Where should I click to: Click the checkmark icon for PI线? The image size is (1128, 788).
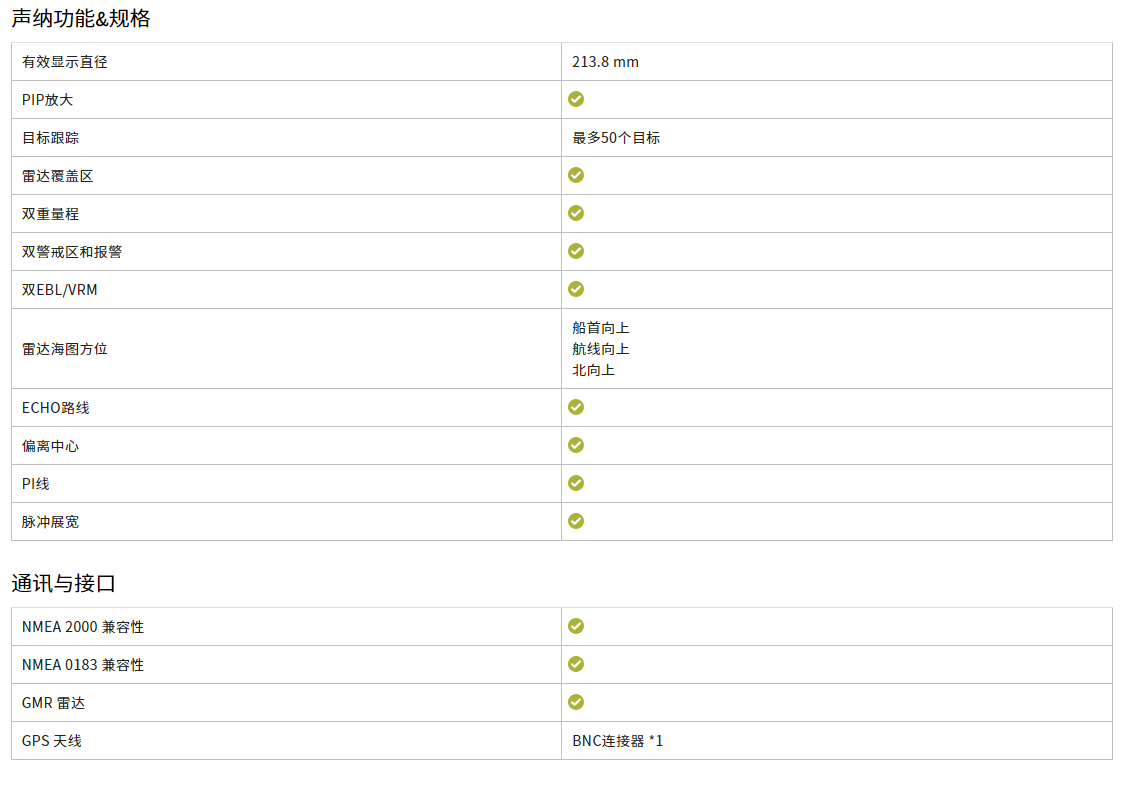coord(576,484)
